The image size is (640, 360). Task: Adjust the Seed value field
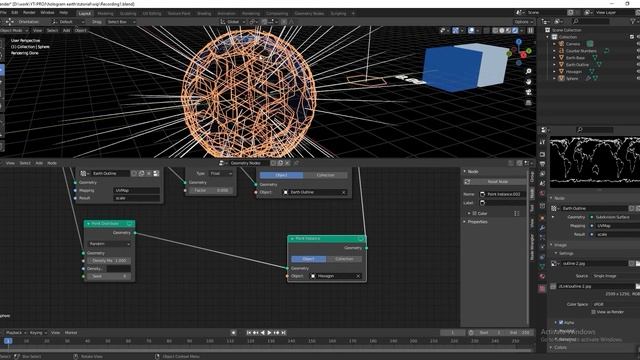click(x=109, y=276)
